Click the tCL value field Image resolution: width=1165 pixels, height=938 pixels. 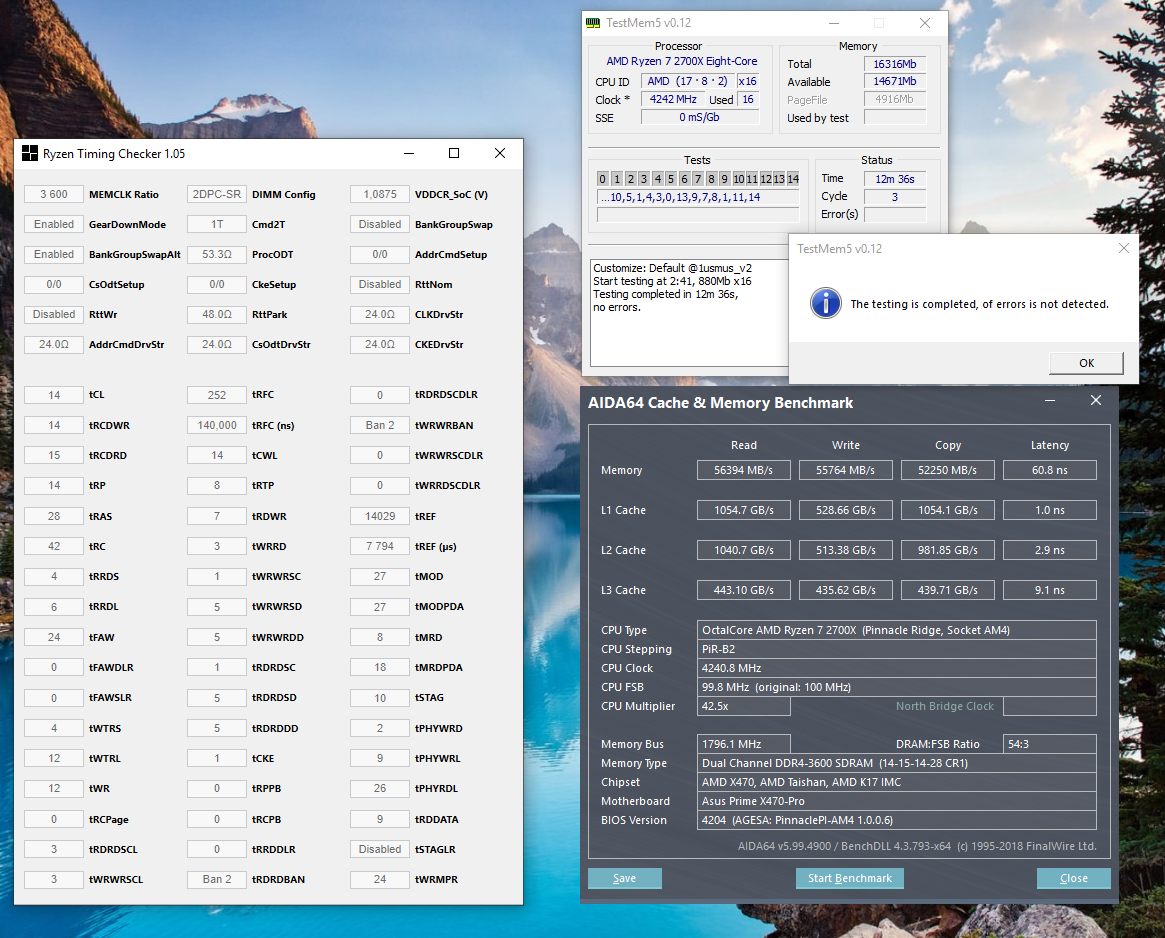[x=53, y=395]
